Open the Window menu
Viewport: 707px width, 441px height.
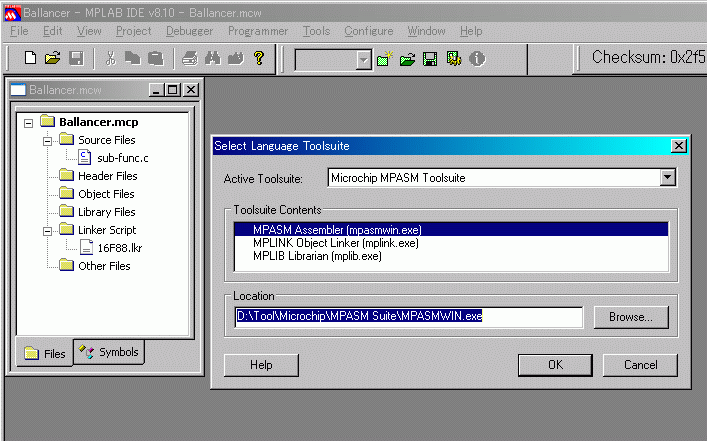tap(427, 31)
